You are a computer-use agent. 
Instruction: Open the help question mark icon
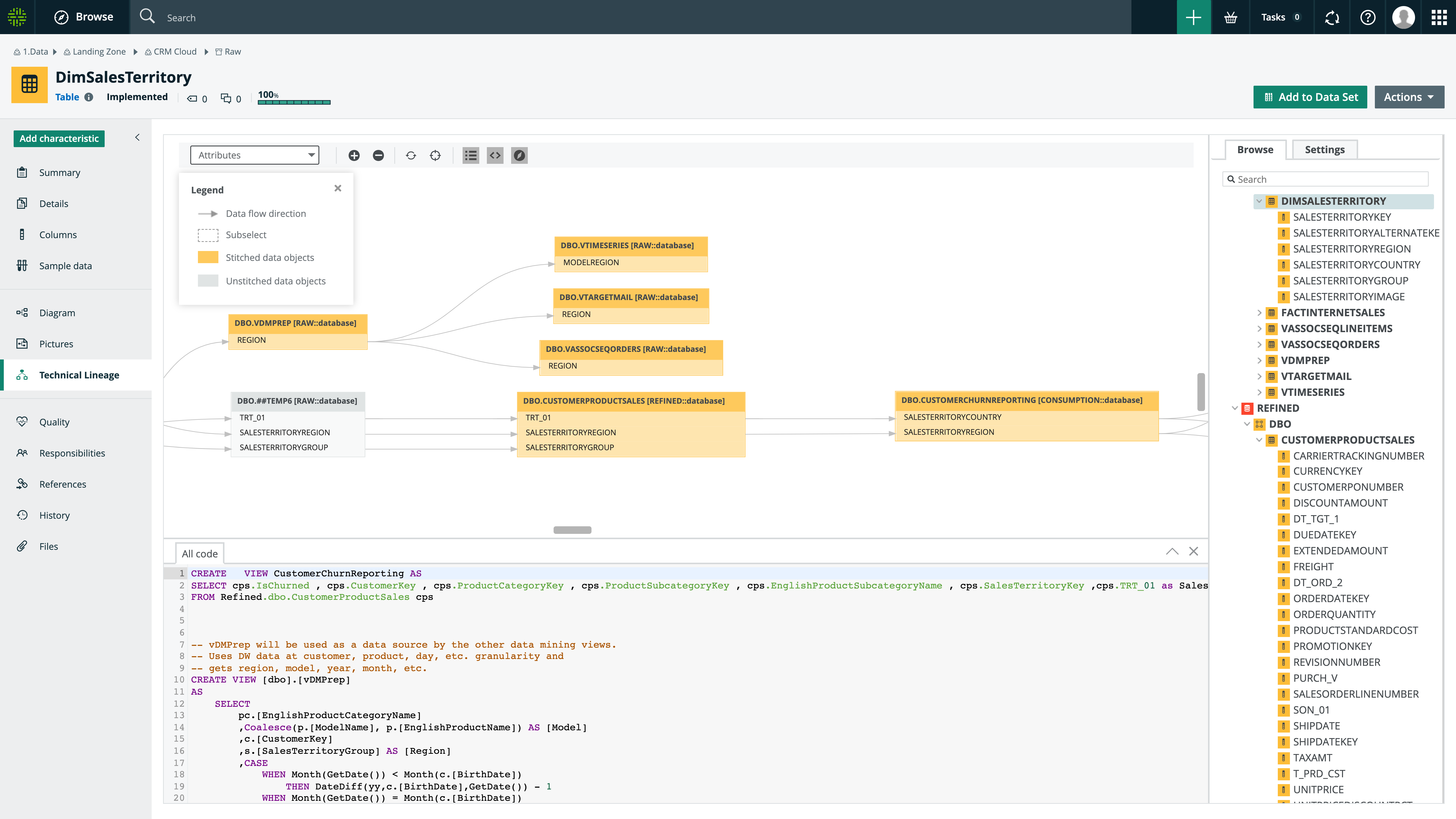click(1368, 17)
